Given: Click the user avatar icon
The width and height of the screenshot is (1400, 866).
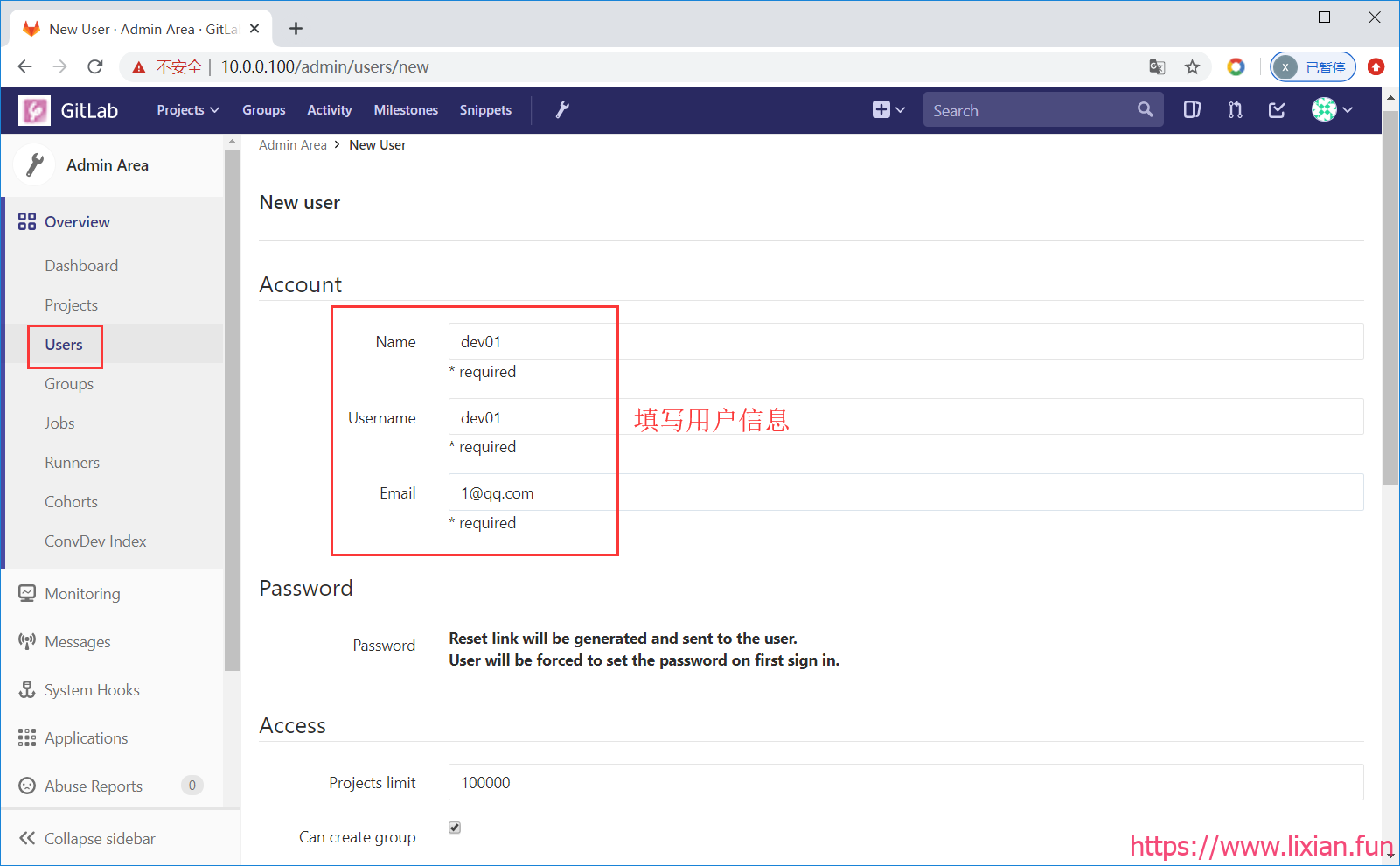Looking at the screenshot, I should pyautogui.click(x=1324, y=110).
